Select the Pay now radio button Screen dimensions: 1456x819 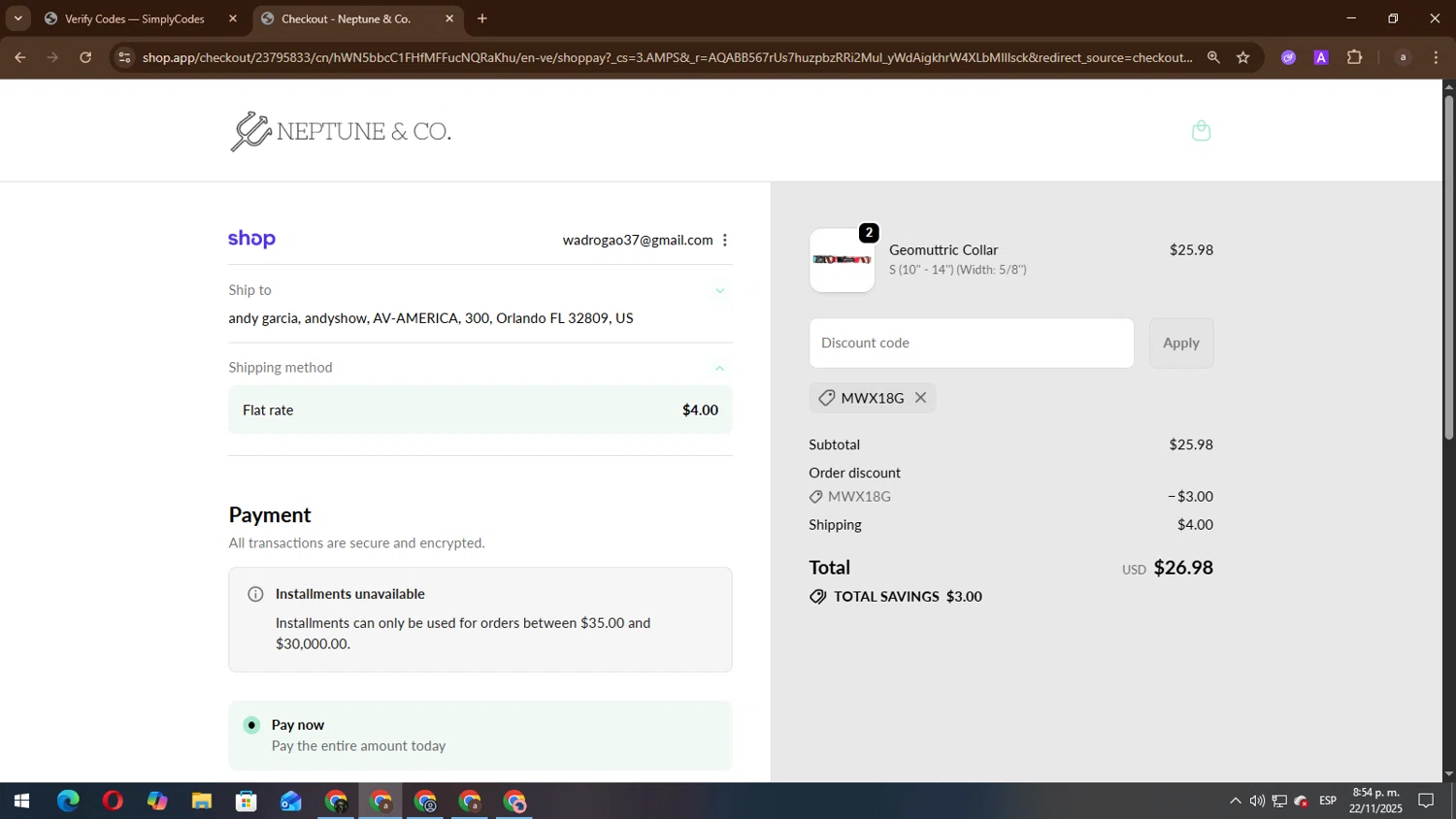252,725
